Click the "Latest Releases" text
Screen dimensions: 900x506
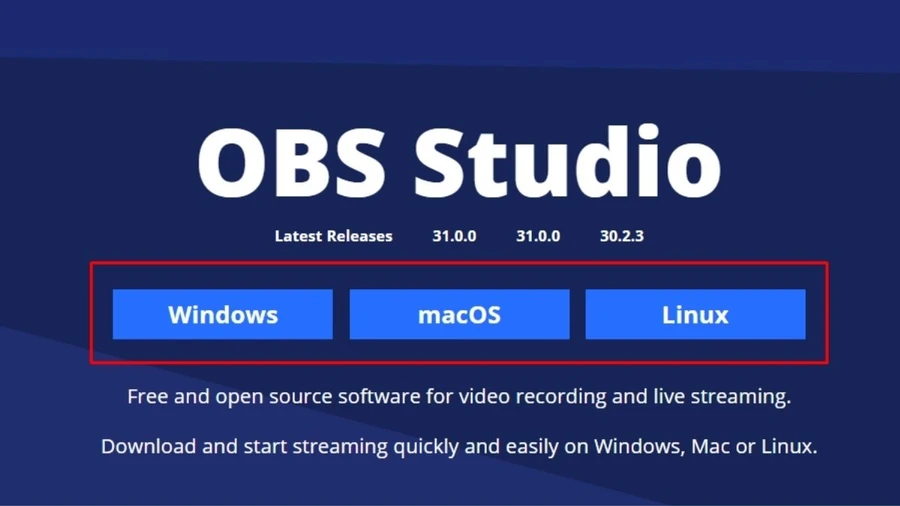pyautogui.click(x=333, y=236)
